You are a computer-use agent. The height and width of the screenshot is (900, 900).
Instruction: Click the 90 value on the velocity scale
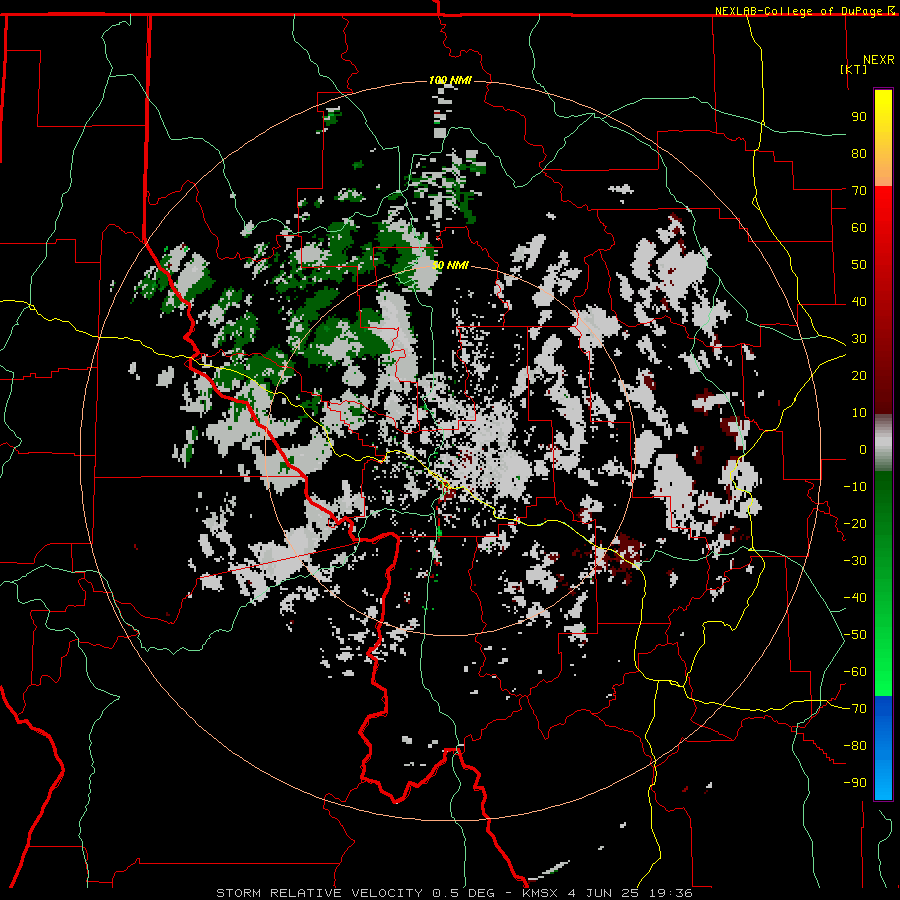[859, 117]
